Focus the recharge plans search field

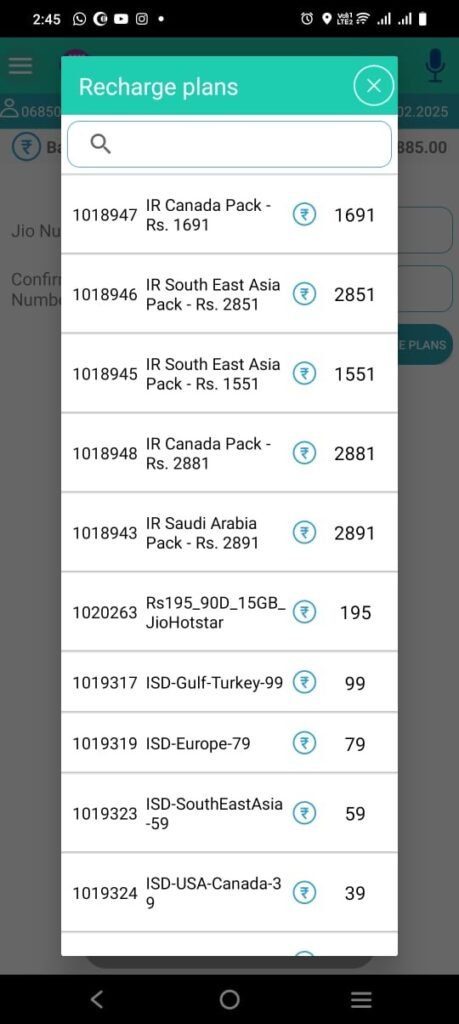point(229,144)
